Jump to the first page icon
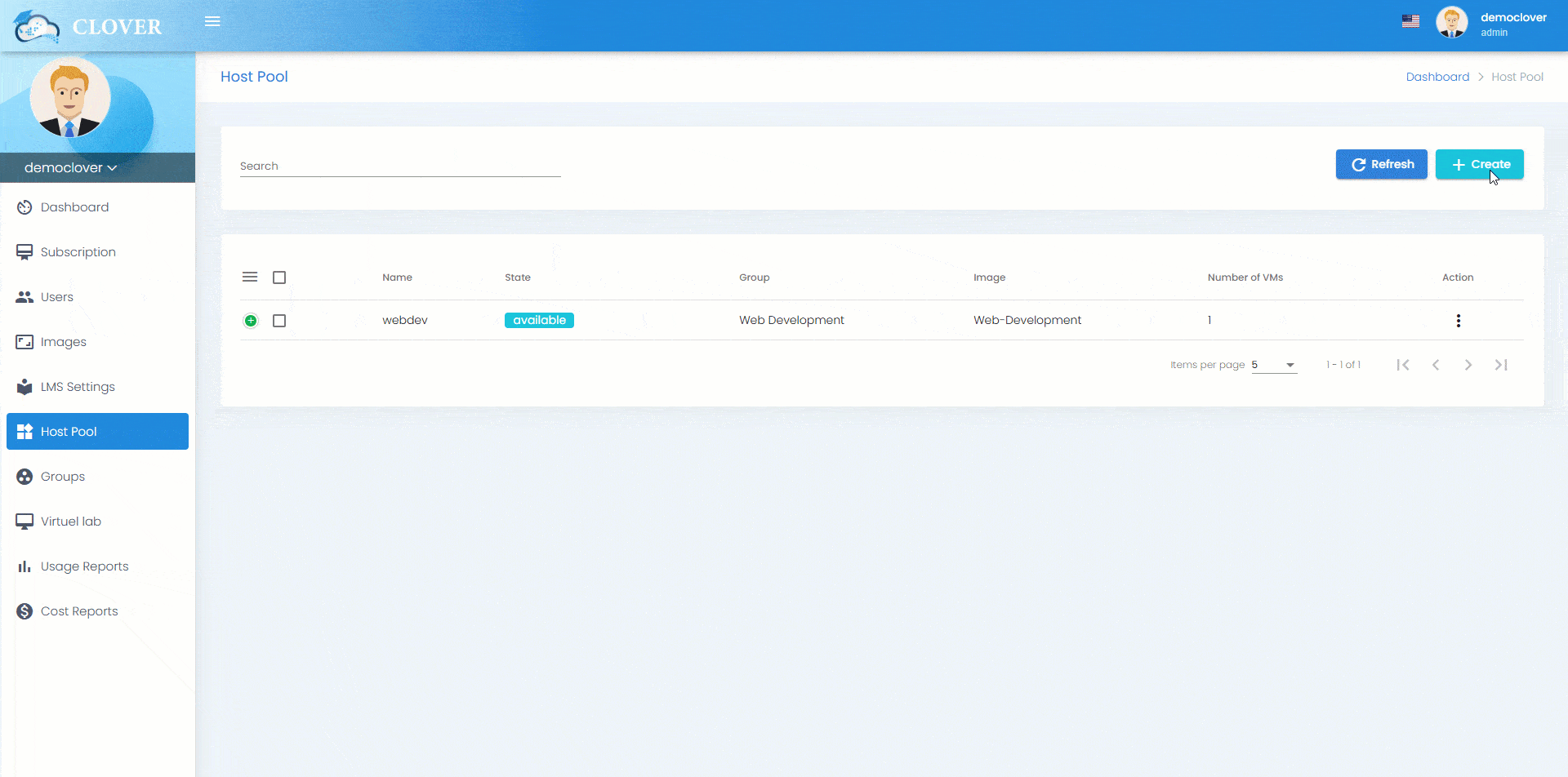 [1402, 365]
